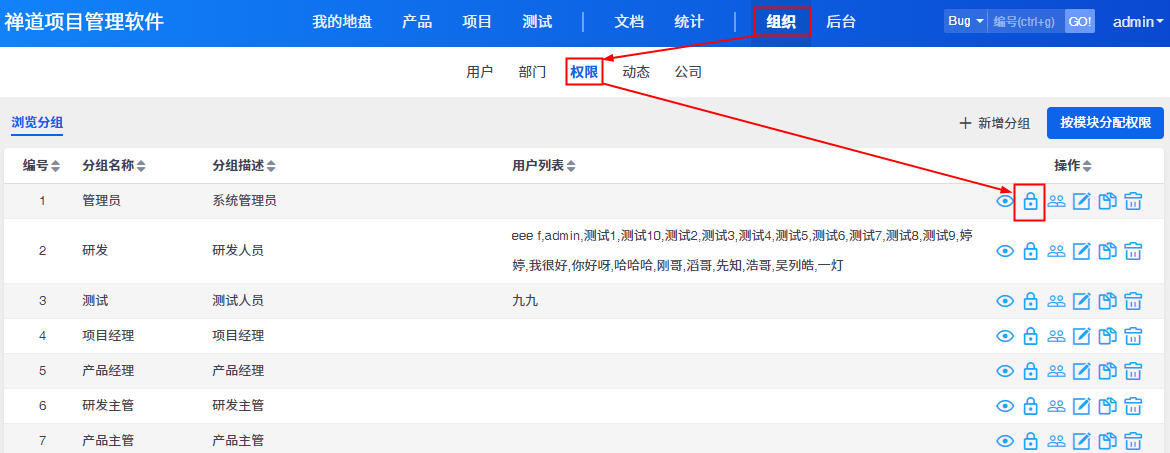Open permission lock for 项目经理 group
The width and height of the screenshot is (1170, 453).
point(1030,336)
